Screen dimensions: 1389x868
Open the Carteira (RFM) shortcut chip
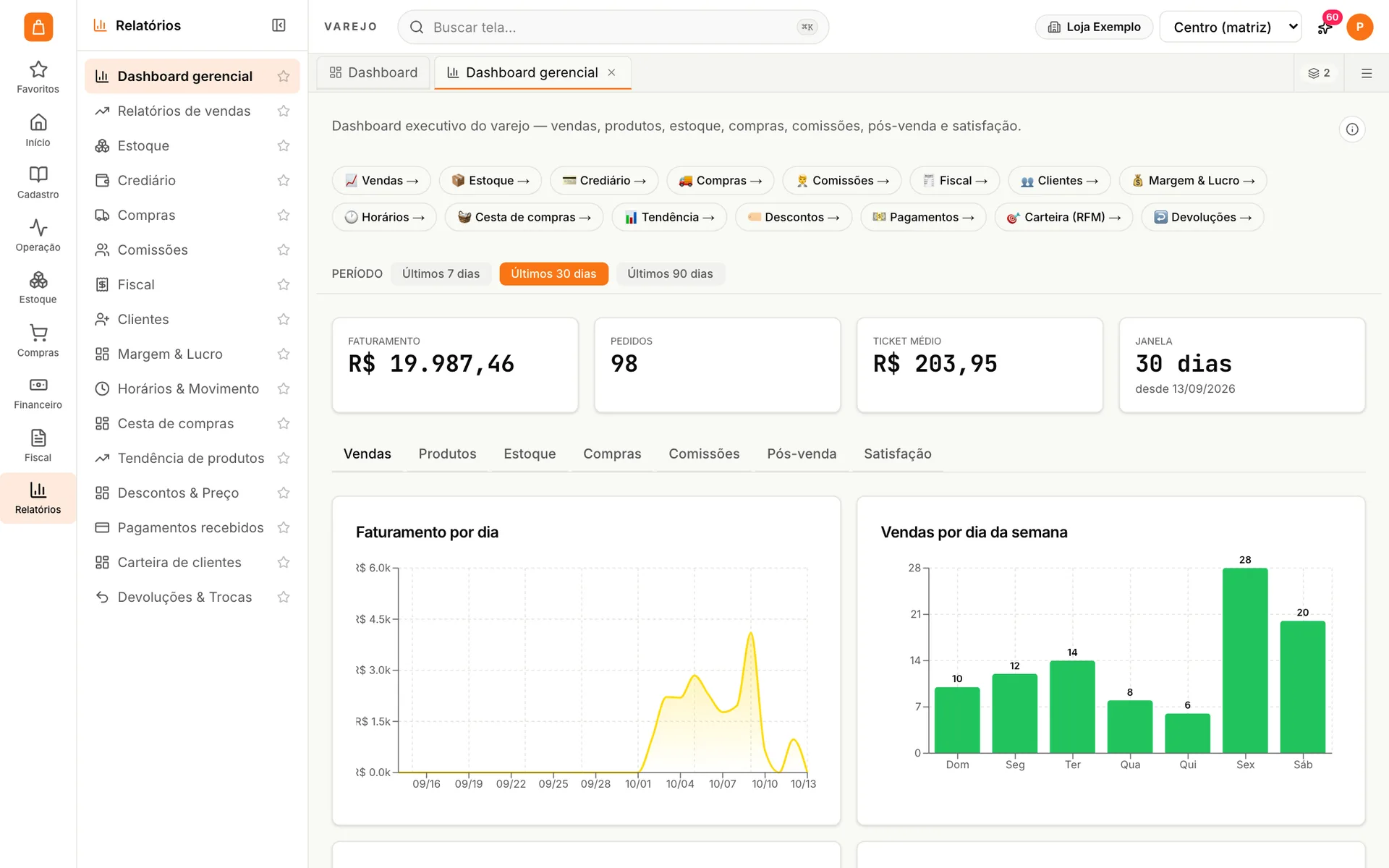click(x=1063, y=217)
